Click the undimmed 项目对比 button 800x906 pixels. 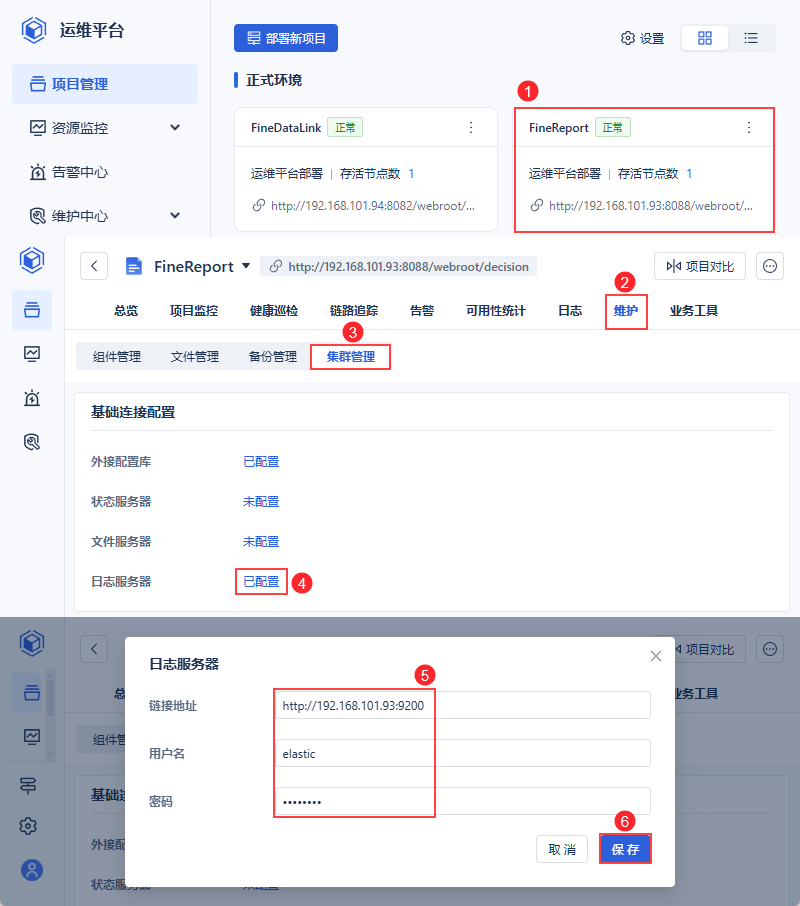[x=699, y=266]
